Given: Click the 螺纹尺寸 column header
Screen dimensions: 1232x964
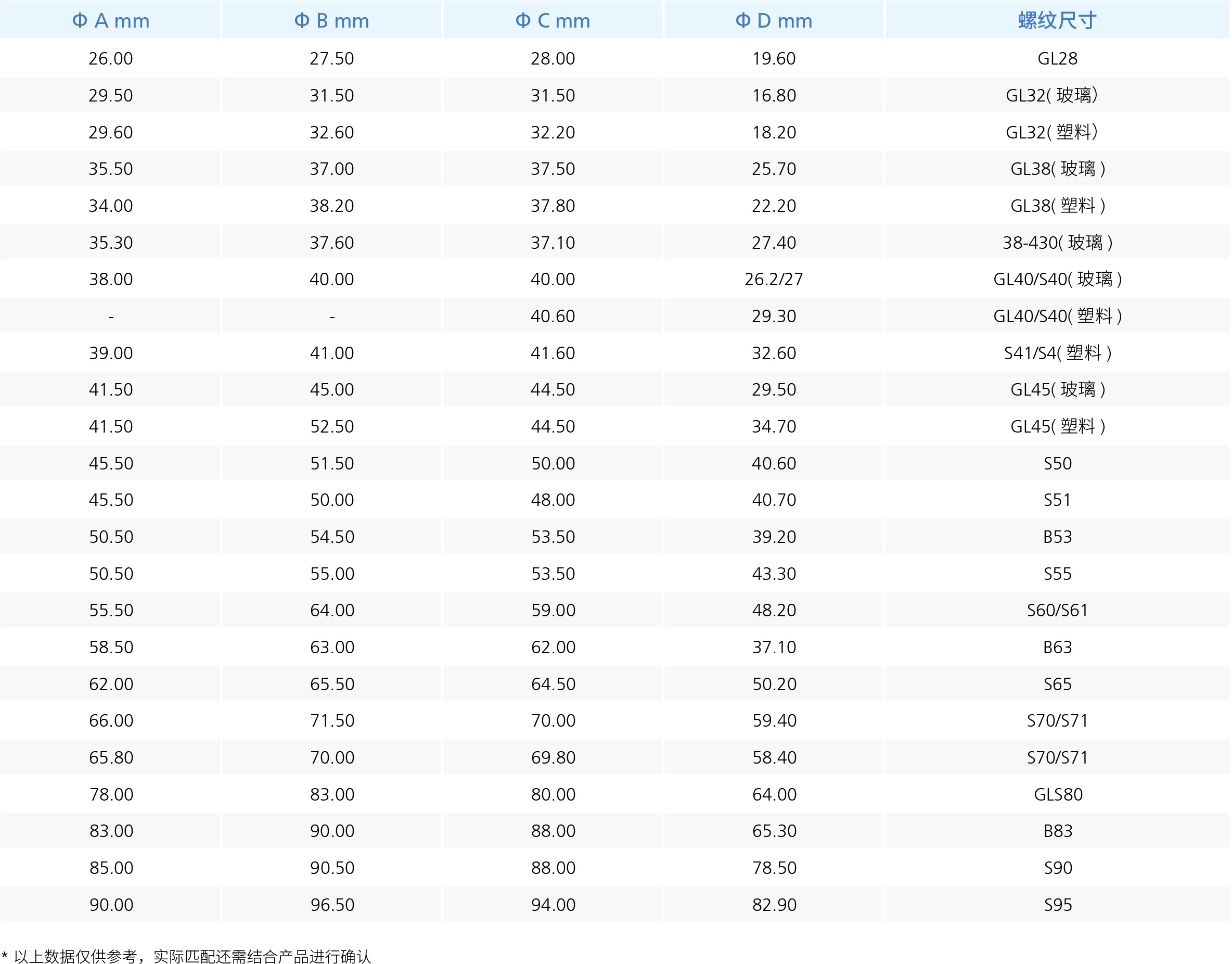Looking at the screenshot, I should pyautogui.click(x=1057, y=21).
